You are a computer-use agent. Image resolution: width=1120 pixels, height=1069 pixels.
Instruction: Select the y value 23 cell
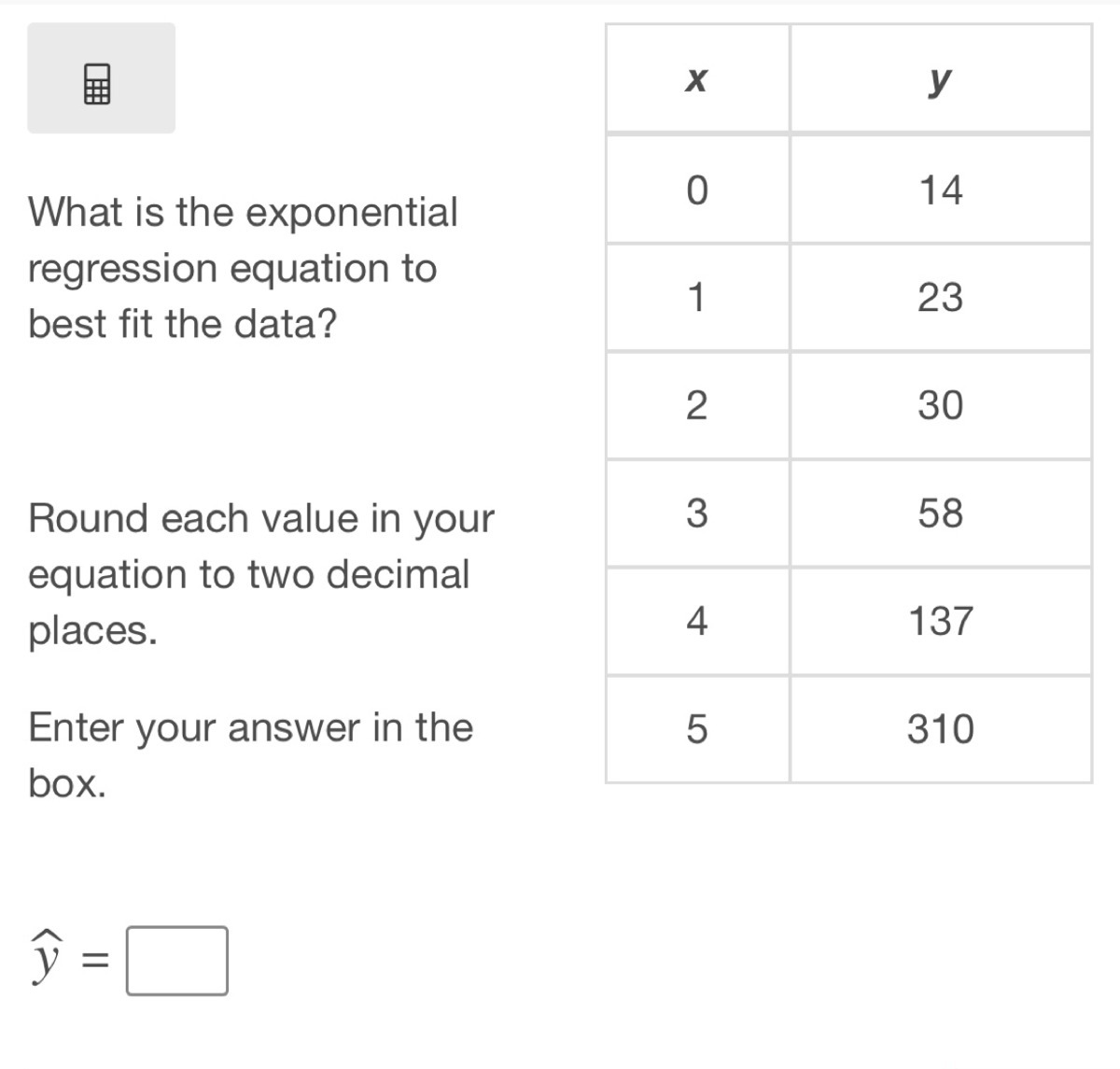click(940, 298)
